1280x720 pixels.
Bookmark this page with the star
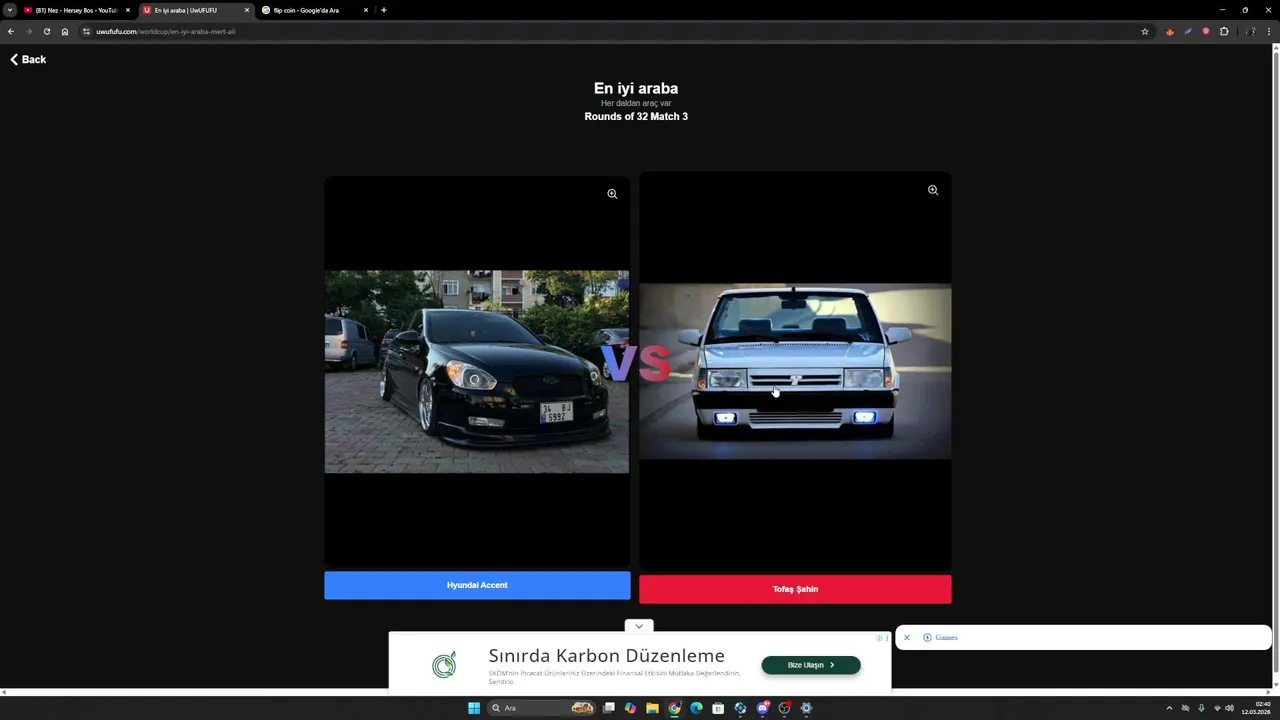pos(1145,31)
